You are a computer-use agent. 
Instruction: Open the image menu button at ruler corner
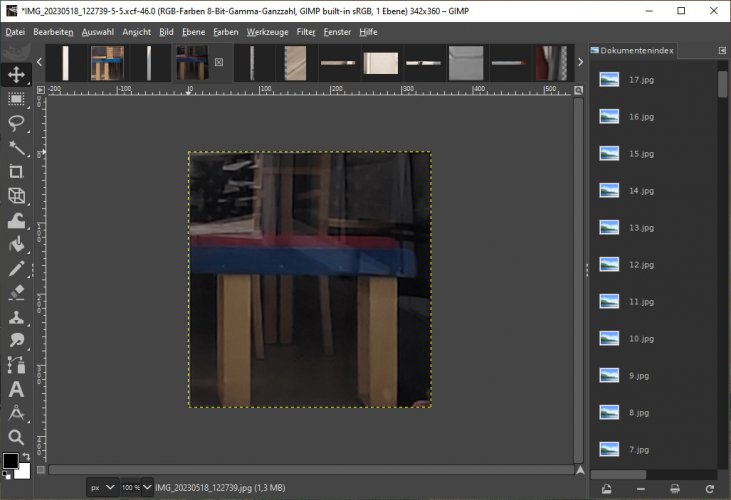click(41, 90)
